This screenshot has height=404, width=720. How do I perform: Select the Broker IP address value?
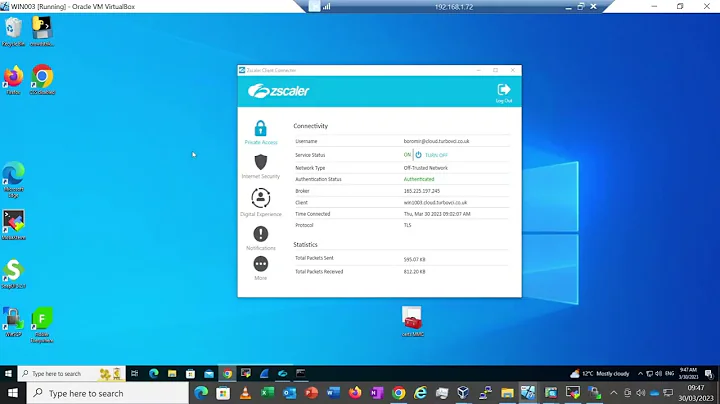point(422,191)
